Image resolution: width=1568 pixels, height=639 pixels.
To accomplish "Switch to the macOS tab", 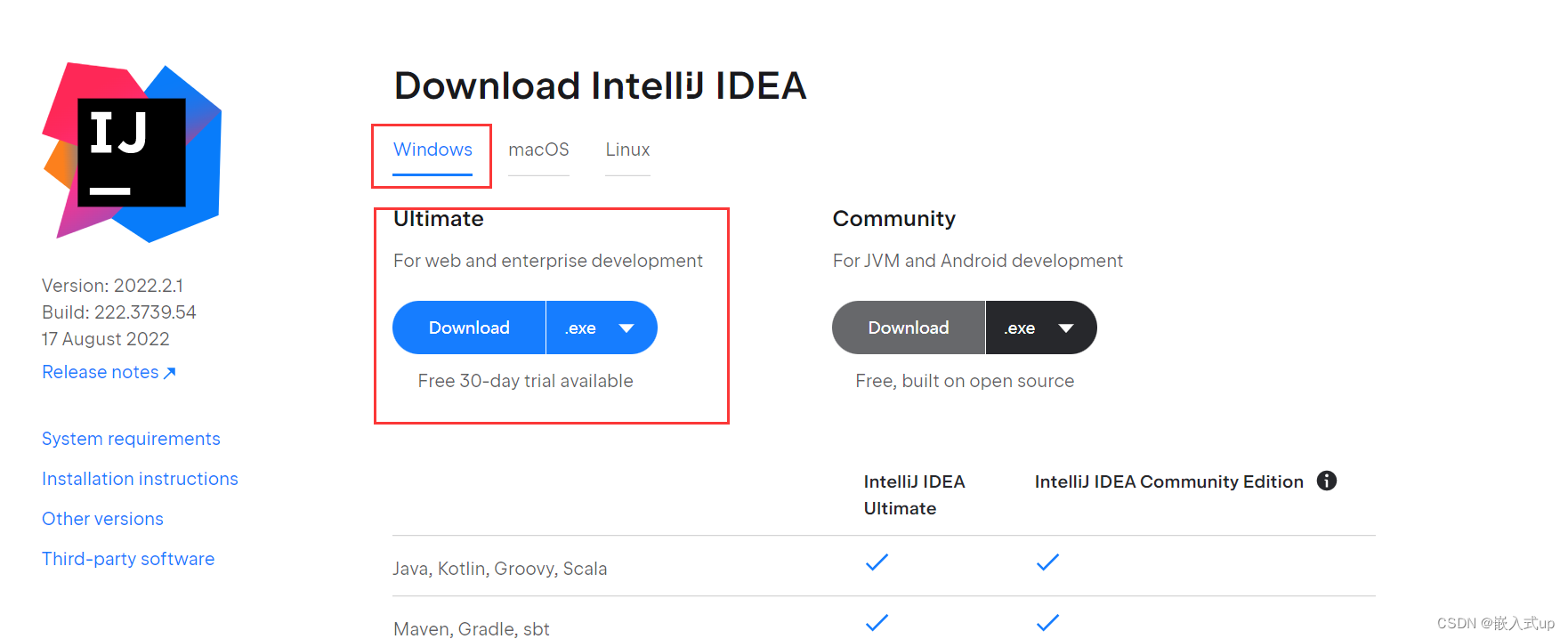I will pyautogui.click(x=538, y=150).
